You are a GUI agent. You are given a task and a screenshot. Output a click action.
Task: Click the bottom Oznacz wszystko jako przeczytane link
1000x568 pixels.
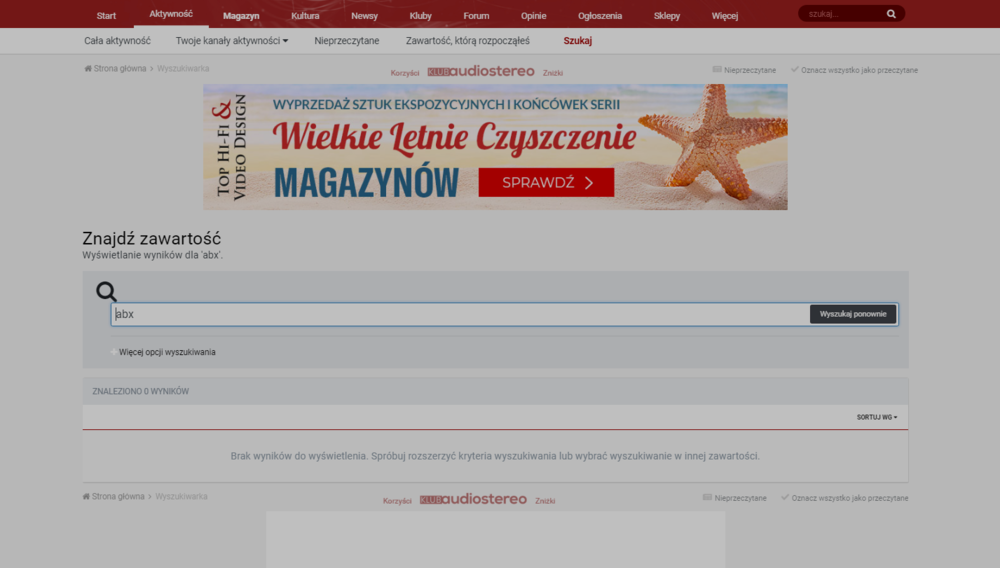(x=845, y=498)
